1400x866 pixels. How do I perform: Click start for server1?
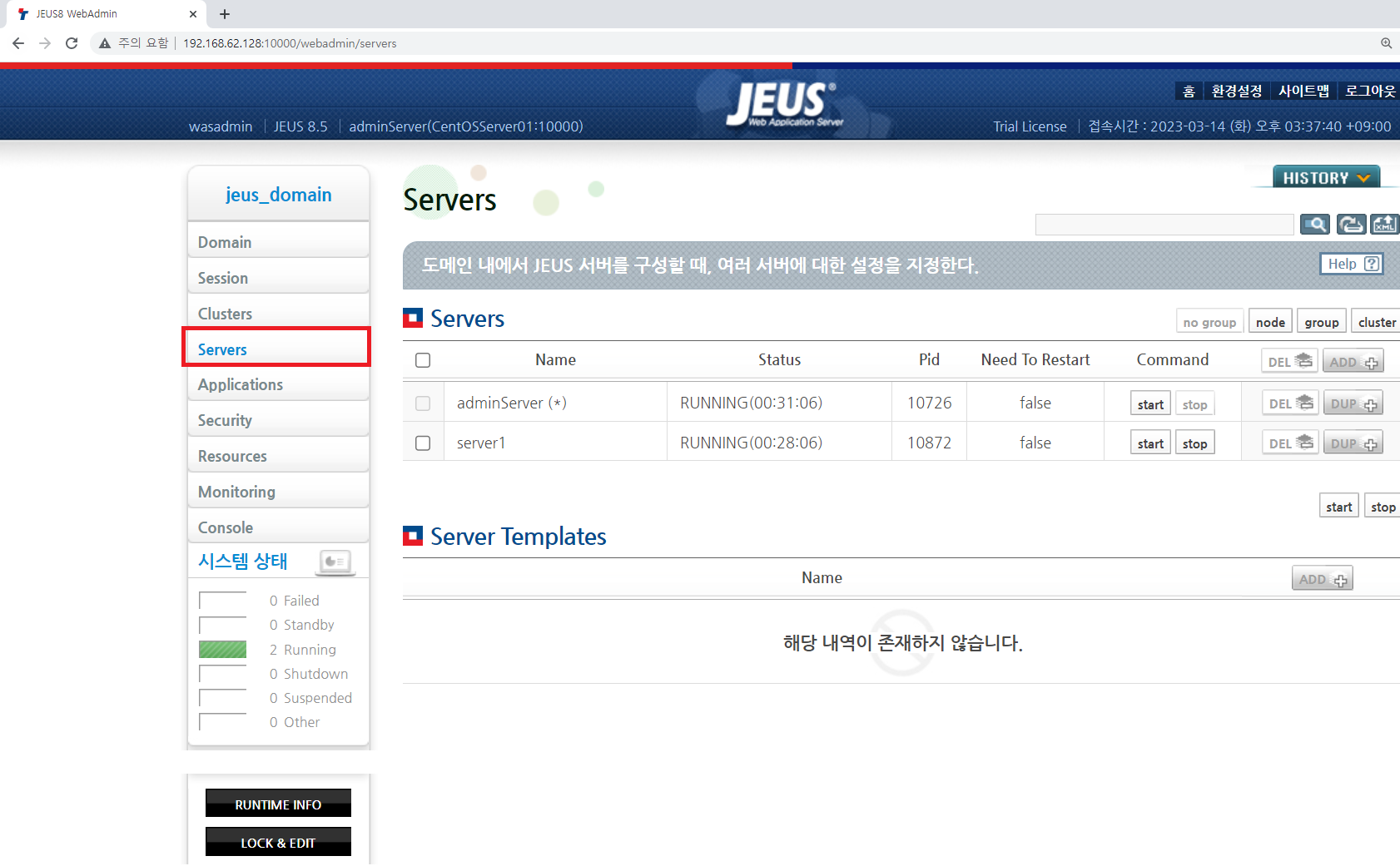(x=1150, y=443)
